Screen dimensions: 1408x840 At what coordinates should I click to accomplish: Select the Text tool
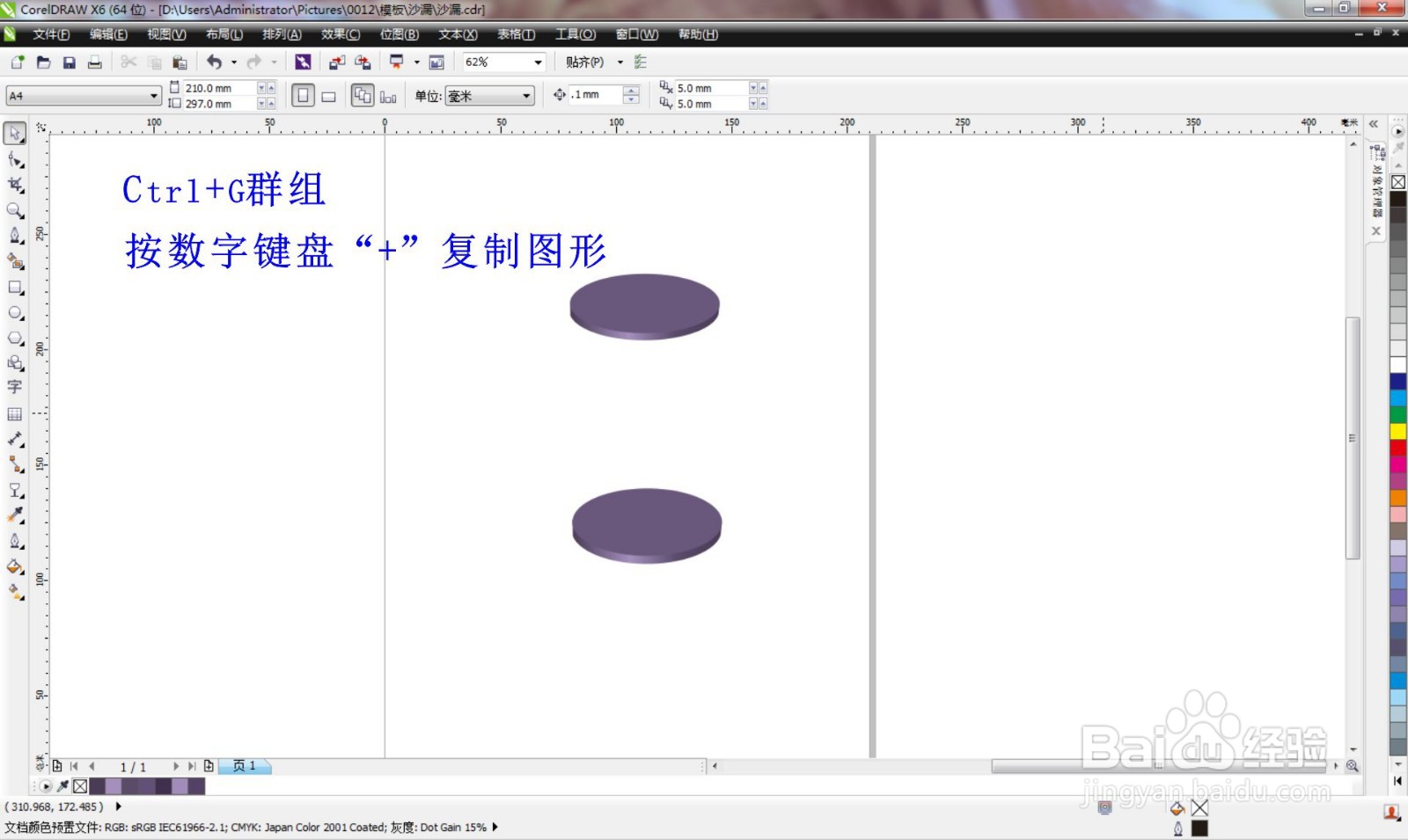[x=15, y=385]
